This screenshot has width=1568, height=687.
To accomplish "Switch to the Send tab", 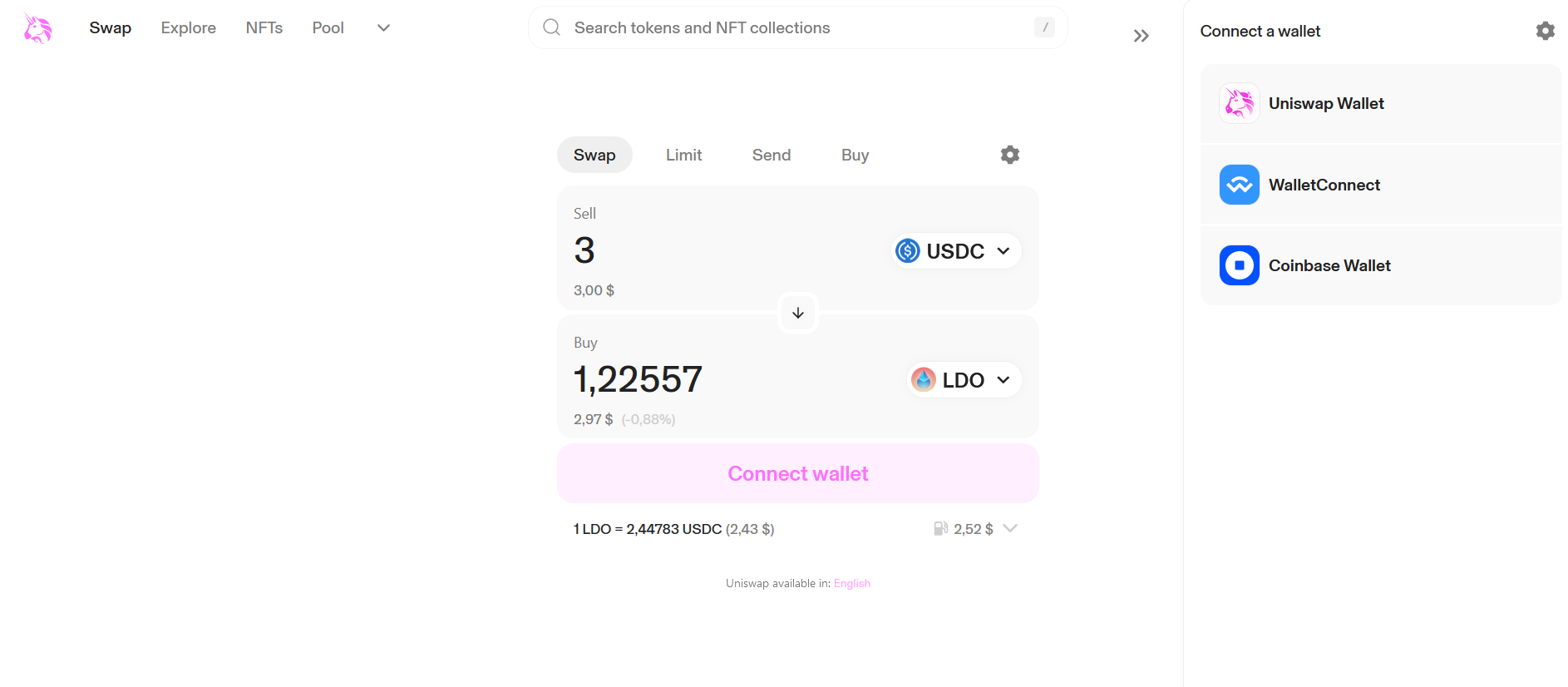I will 771,156.
